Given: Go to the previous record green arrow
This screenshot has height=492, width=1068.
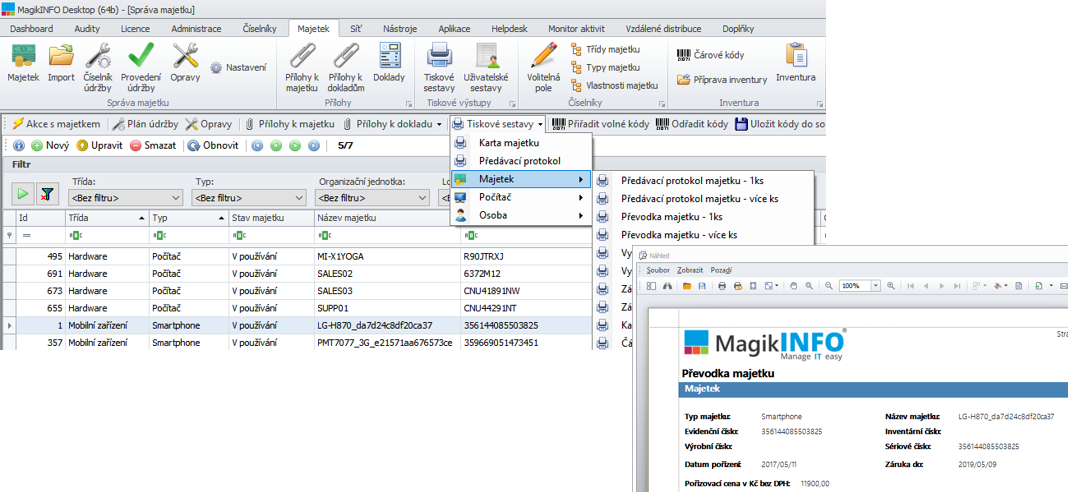Looking at the screenshot, I should tap(276, 145).
